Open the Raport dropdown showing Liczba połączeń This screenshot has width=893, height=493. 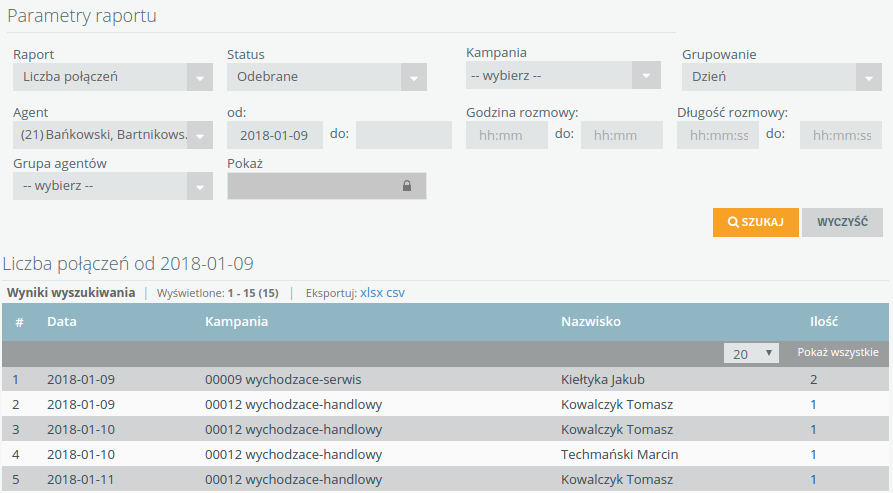pyautogui.click(x=113, y=77)
